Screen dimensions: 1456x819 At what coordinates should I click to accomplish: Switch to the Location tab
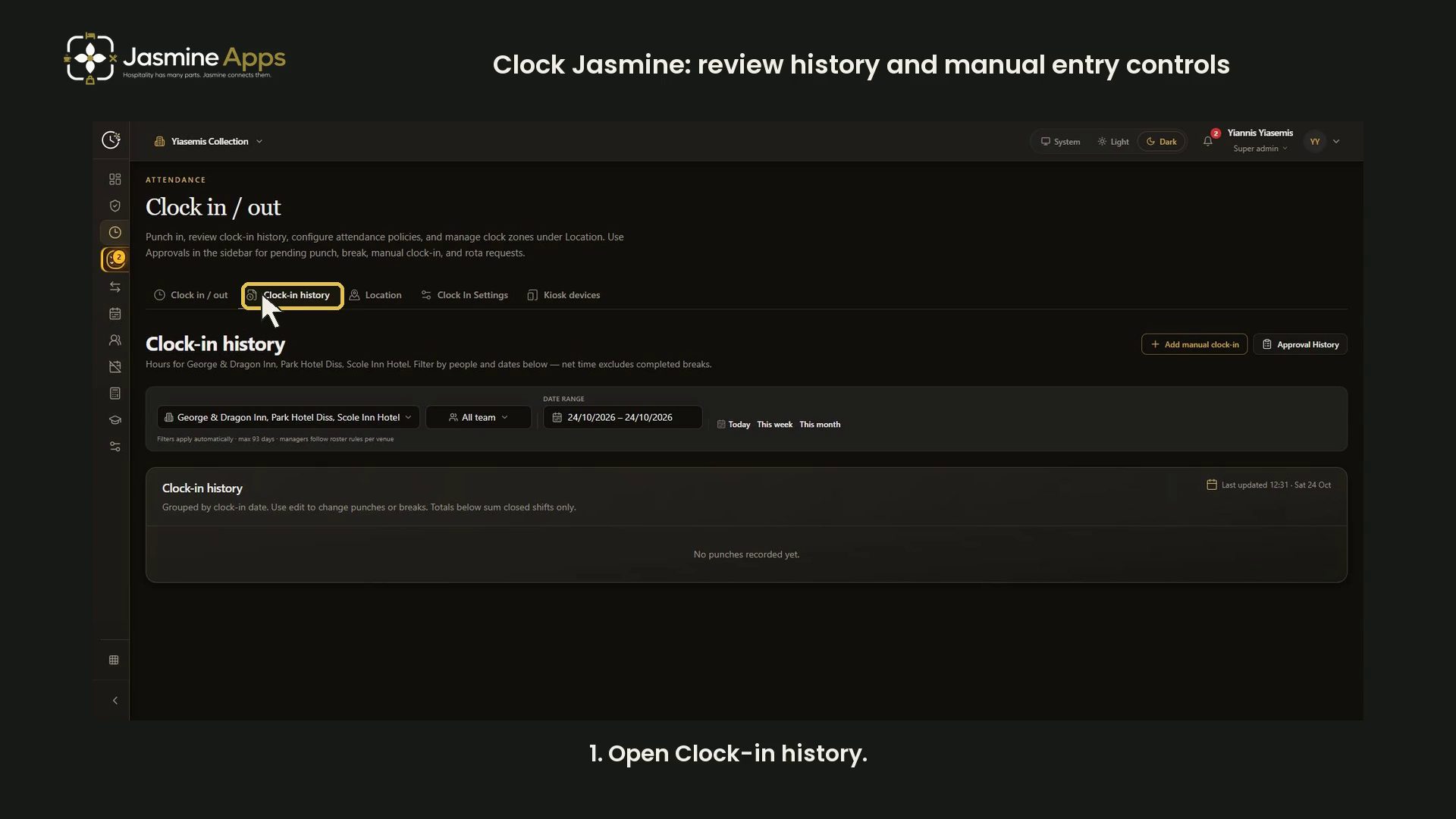(x=375, y=295)
